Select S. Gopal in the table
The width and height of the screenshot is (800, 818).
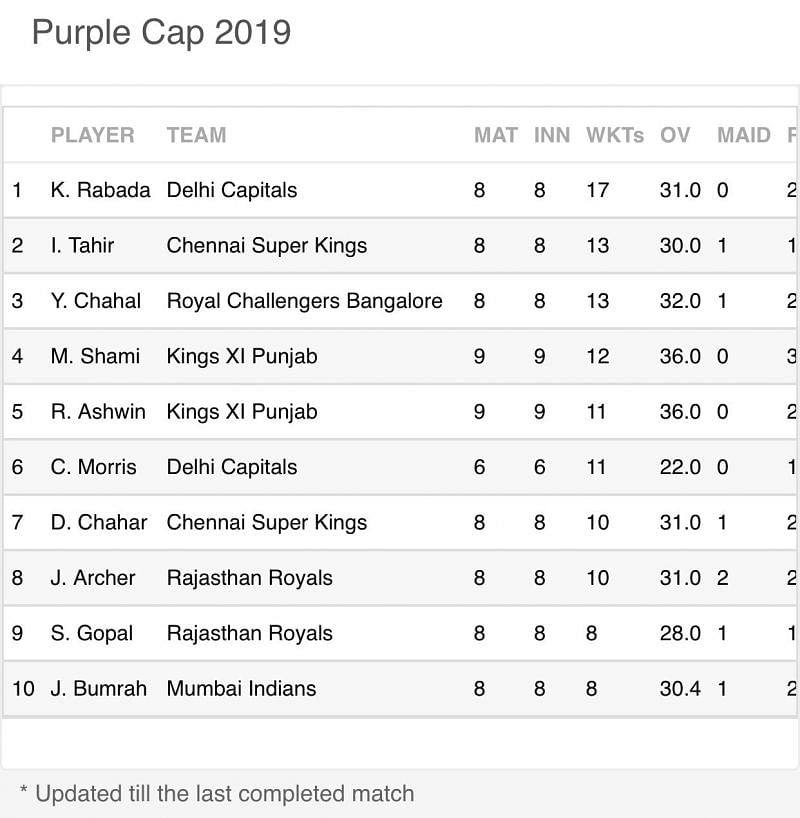coord(92,633)
